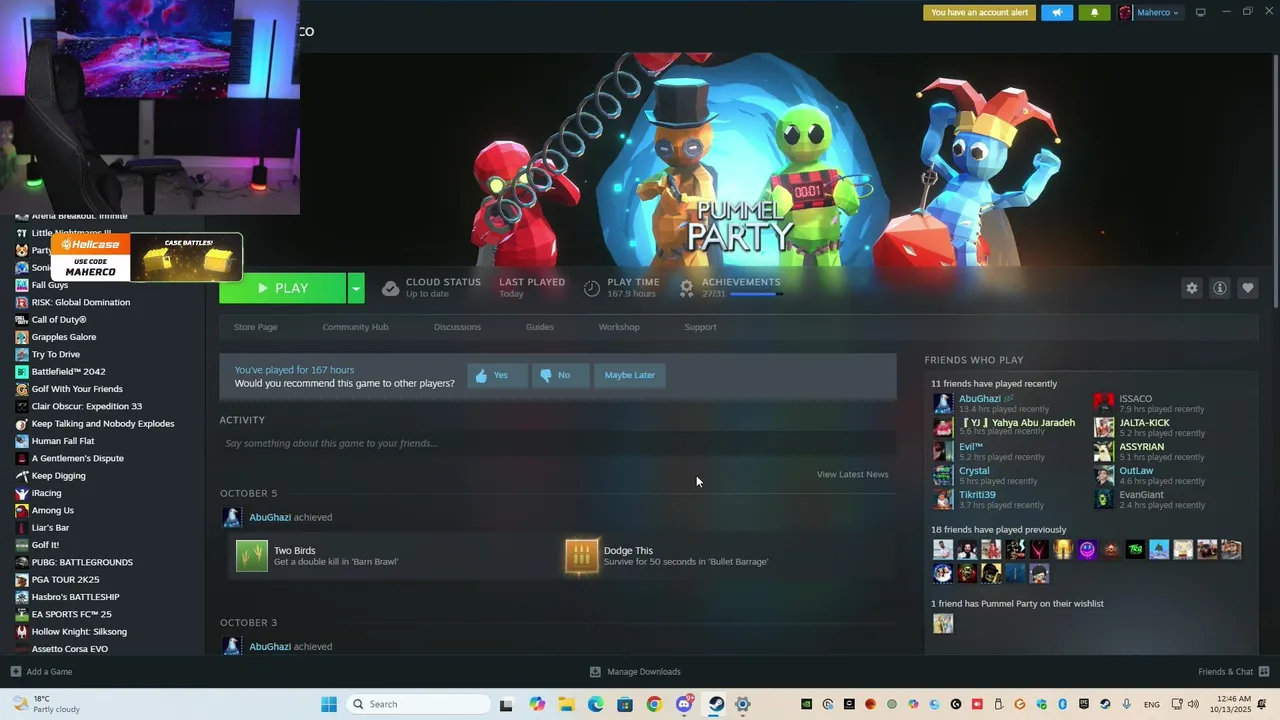Open the Windows Start menu
This screenshot has height=720, width=1280.
tap(329, 704)
